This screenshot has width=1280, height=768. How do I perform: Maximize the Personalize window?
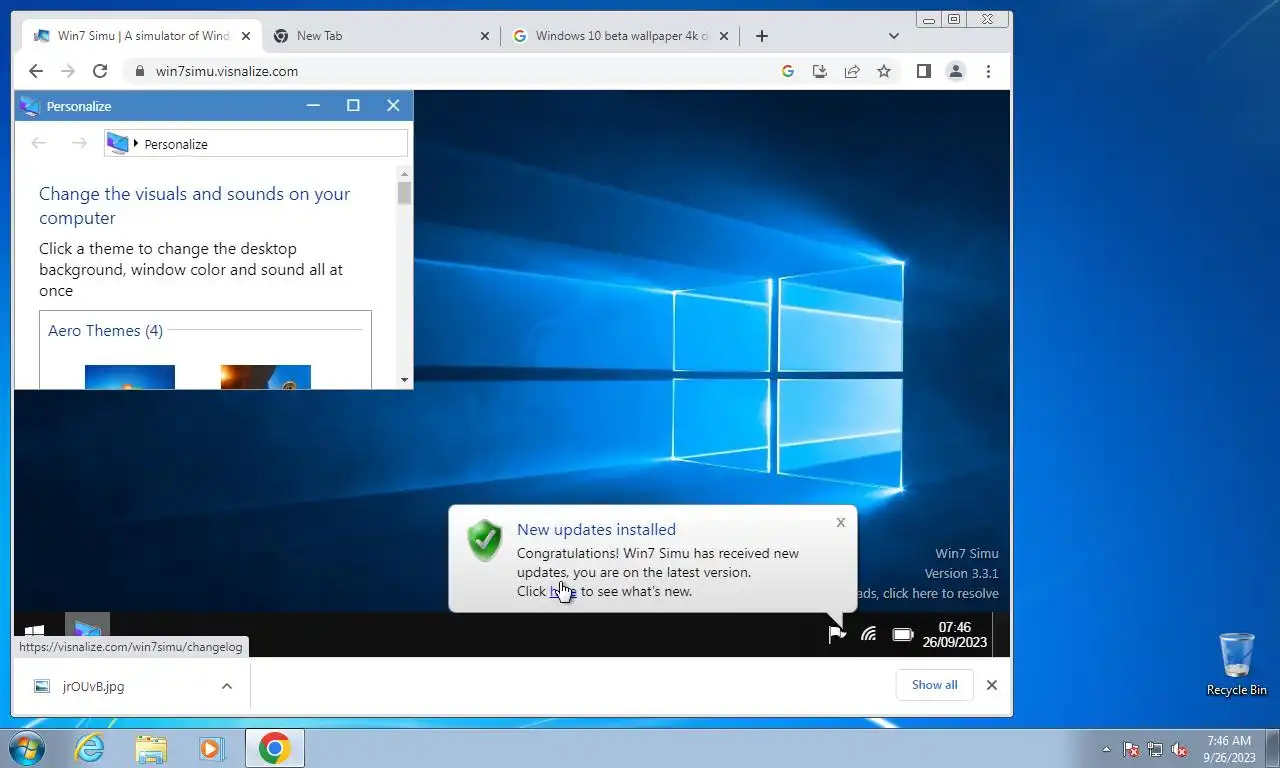353,105
